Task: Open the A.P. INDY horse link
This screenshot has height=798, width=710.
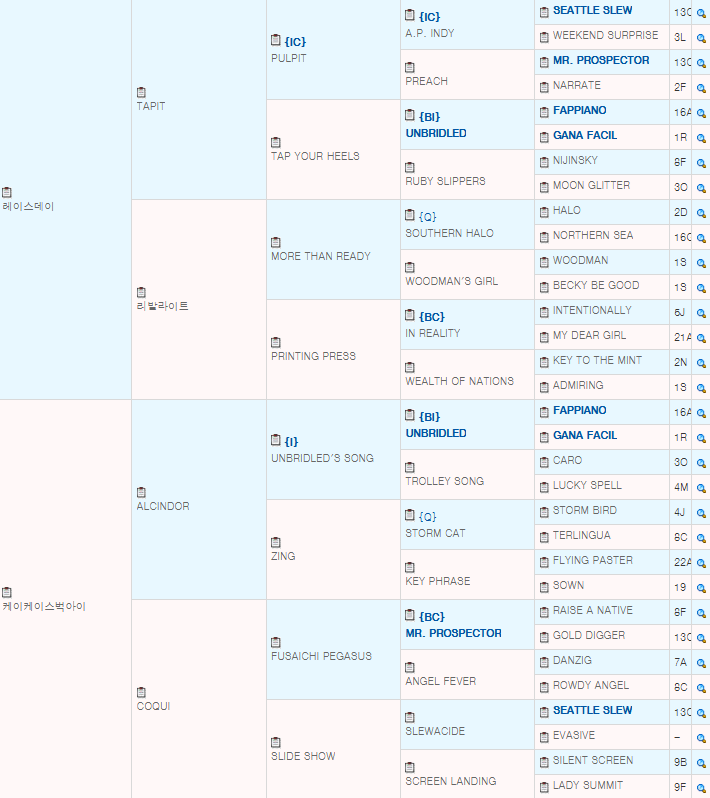Action: click(429, 33)
